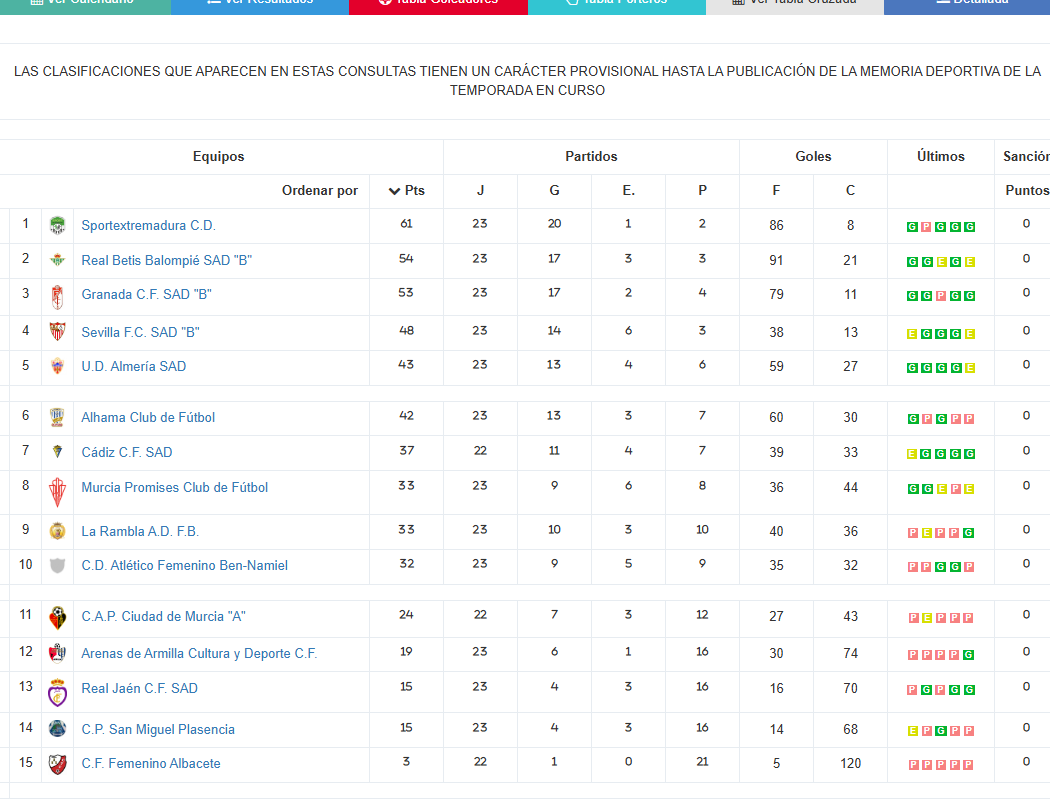Click the C goals-against column header
The width and height of the screenshot is (1050, 809).
[850, 191]
